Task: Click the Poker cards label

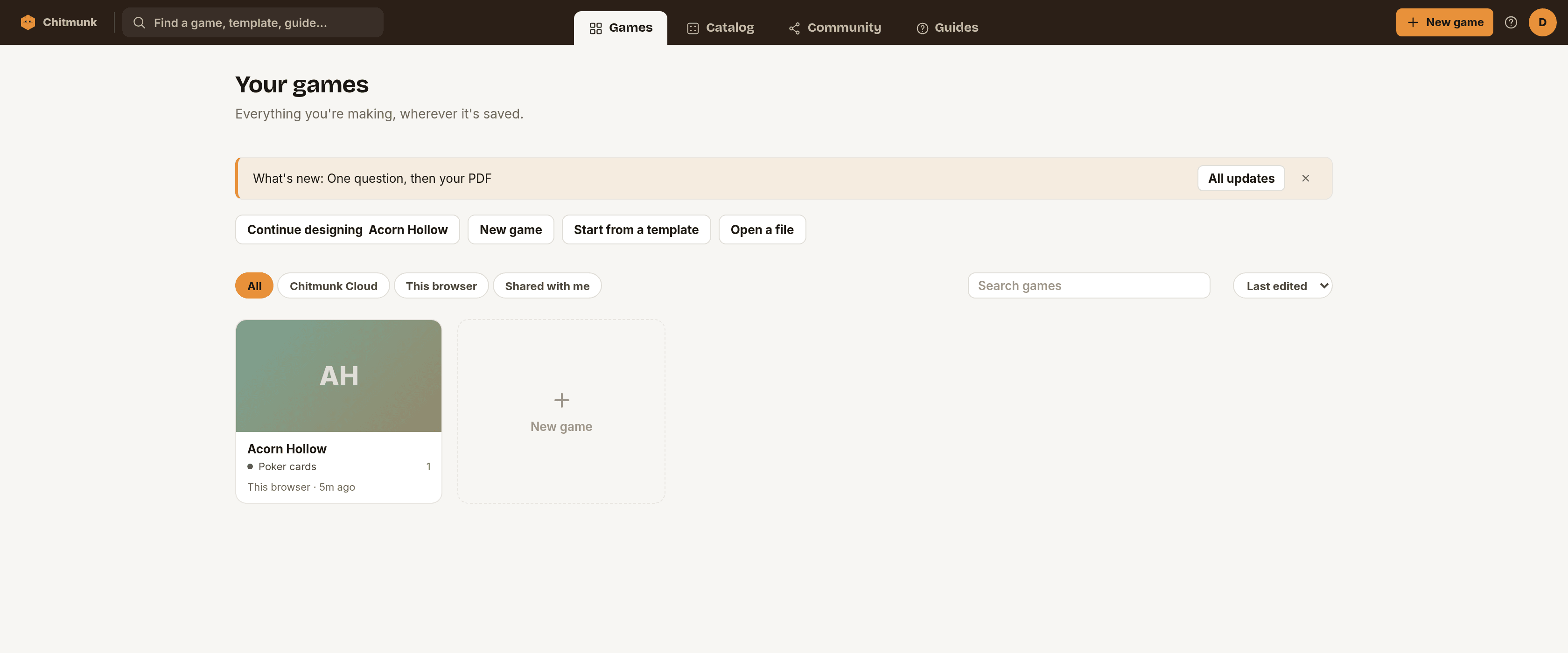Action: 287,466
